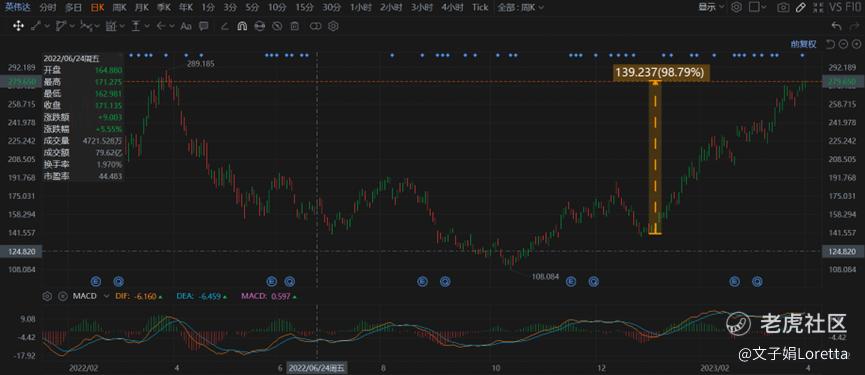Zoom in chart with plus icon

[857, 44]
